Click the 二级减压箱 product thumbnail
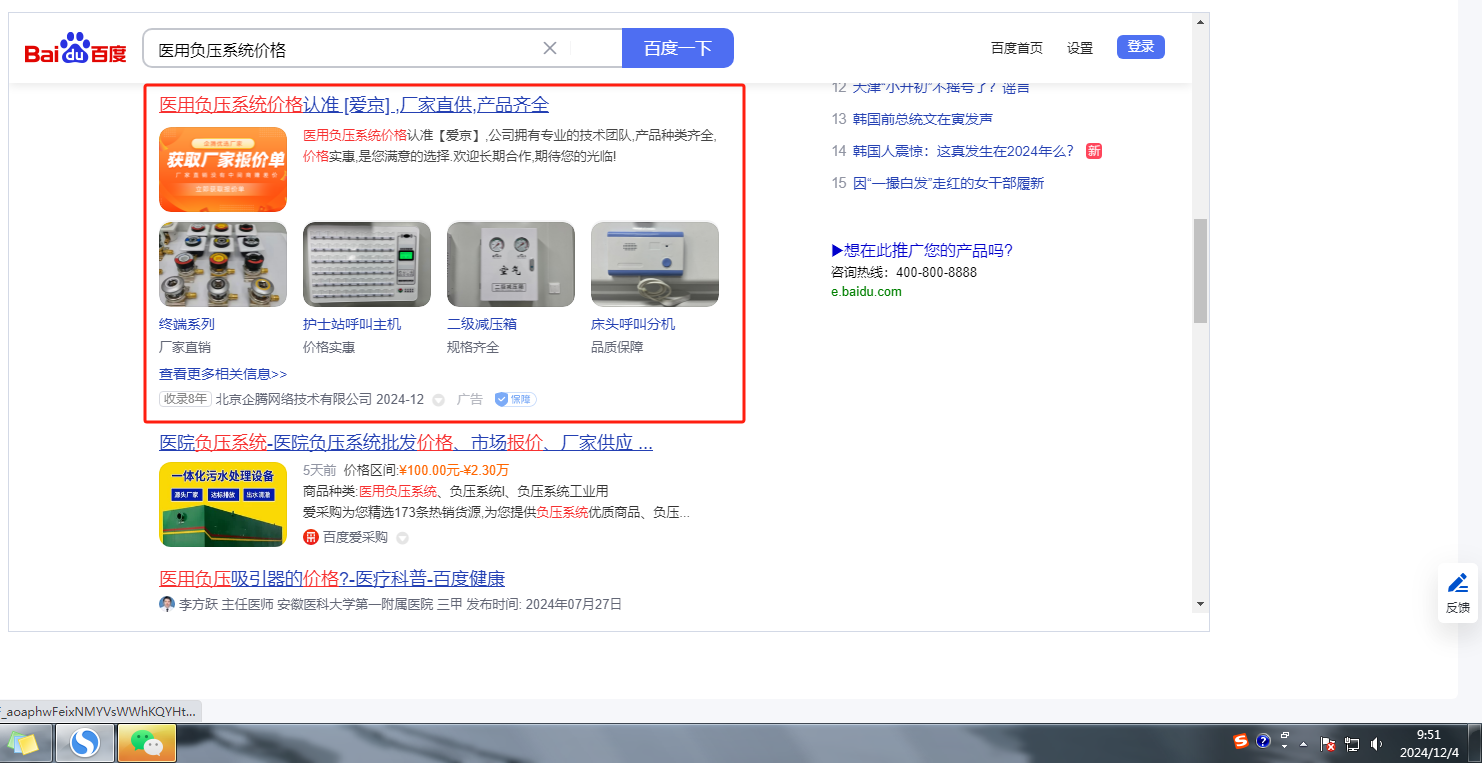The image size is (1482, 763). pyautogui.click(x=511, y=264)
